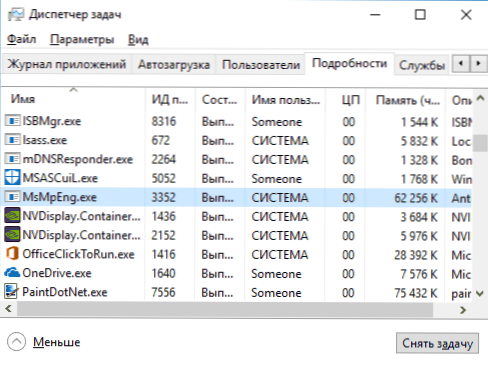Click memory value 1 544 K
Image resolution: width=488 pixels, height=366 pixels.
[x=419, y=122]
